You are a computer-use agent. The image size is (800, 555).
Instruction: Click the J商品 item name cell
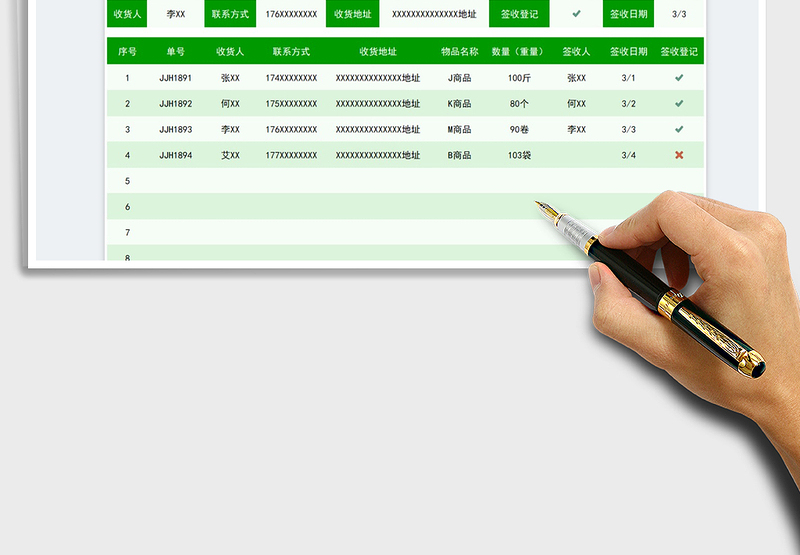click(x=459, y=78)
